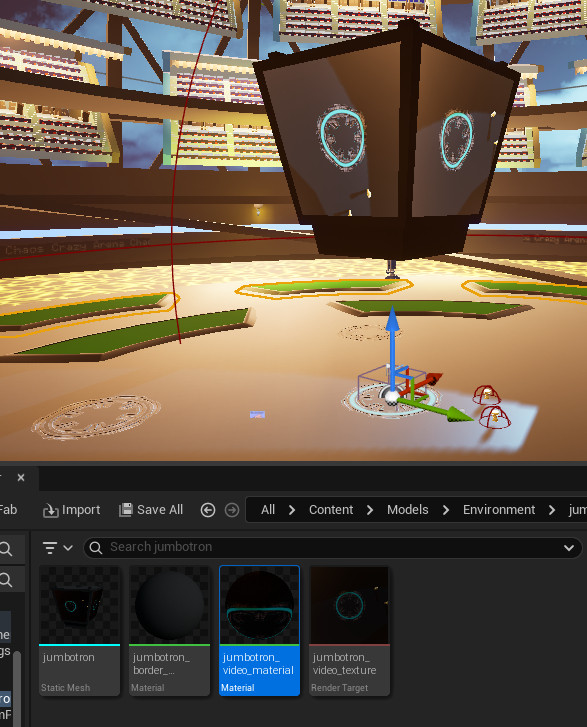587x727 pixels.
Task: Click the lower search icon in sources panel
Action: pyautogui.click(x=6, y=580)
